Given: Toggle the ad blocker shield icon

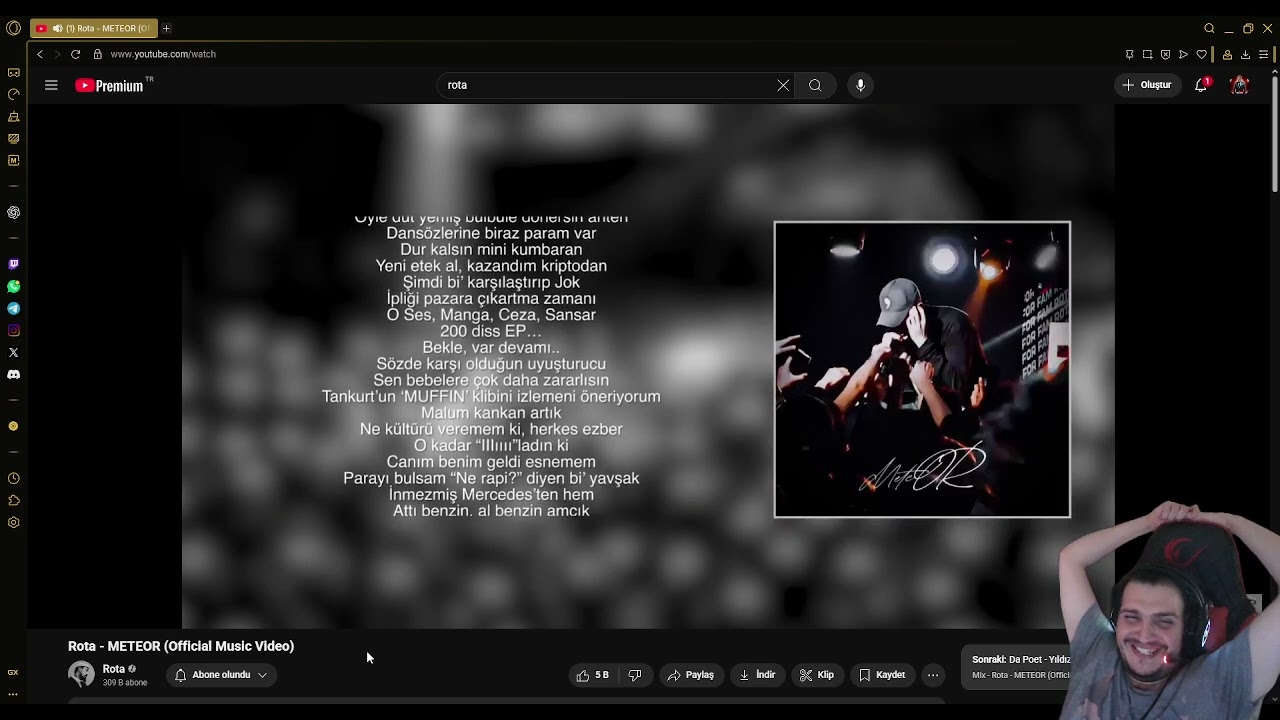Looking at the screenshot, I should [1165, 54].
